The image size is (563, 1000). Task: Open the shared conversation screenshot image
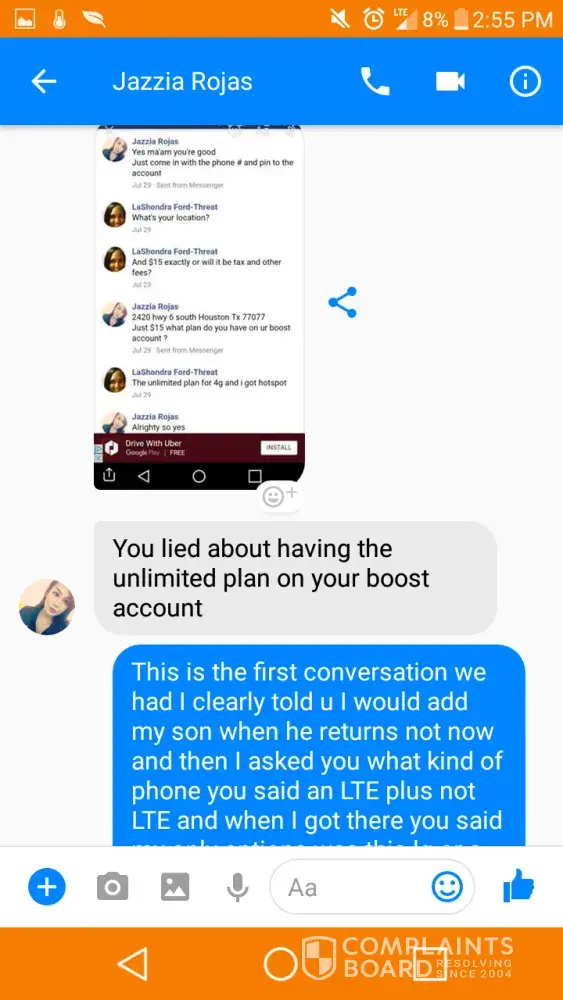tap(199, 307)
